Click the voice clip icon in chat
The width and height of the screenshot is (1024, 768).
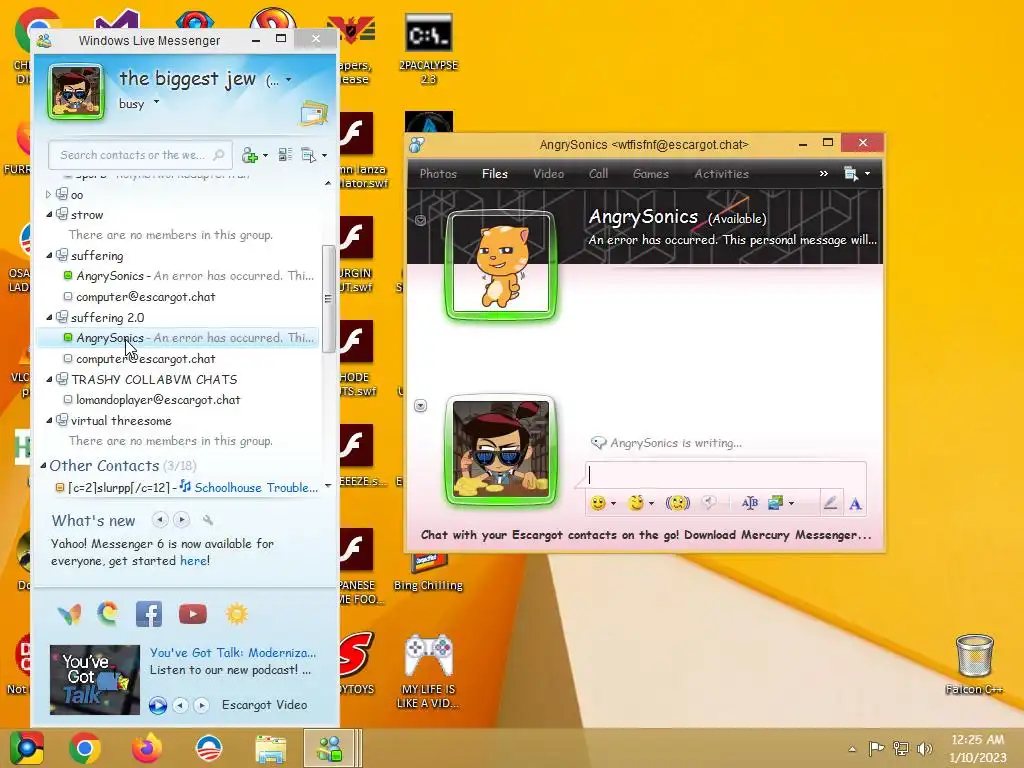[709, 503]
